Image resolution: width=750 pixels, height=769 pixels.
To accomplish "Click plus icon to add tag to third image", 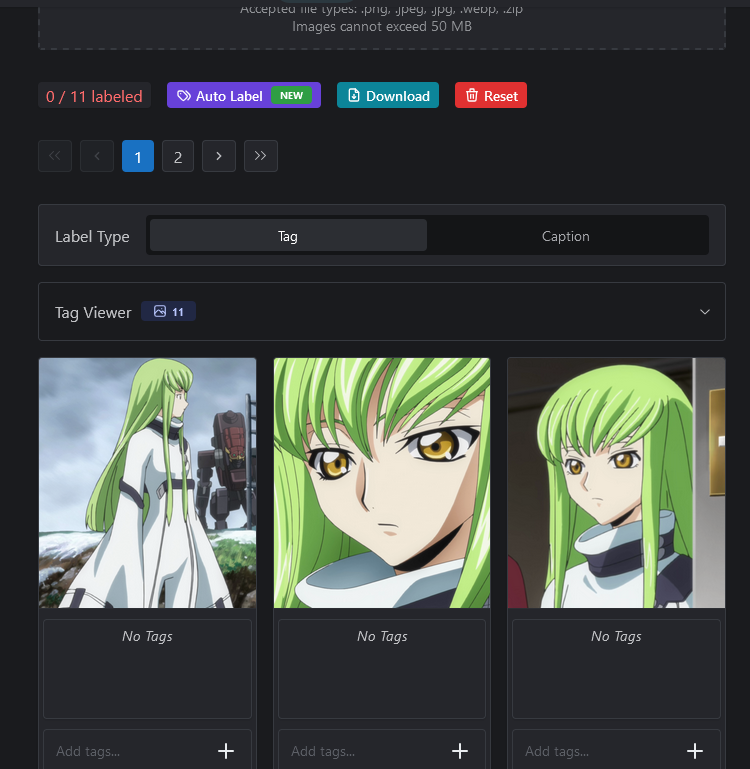I will point(695,750).
